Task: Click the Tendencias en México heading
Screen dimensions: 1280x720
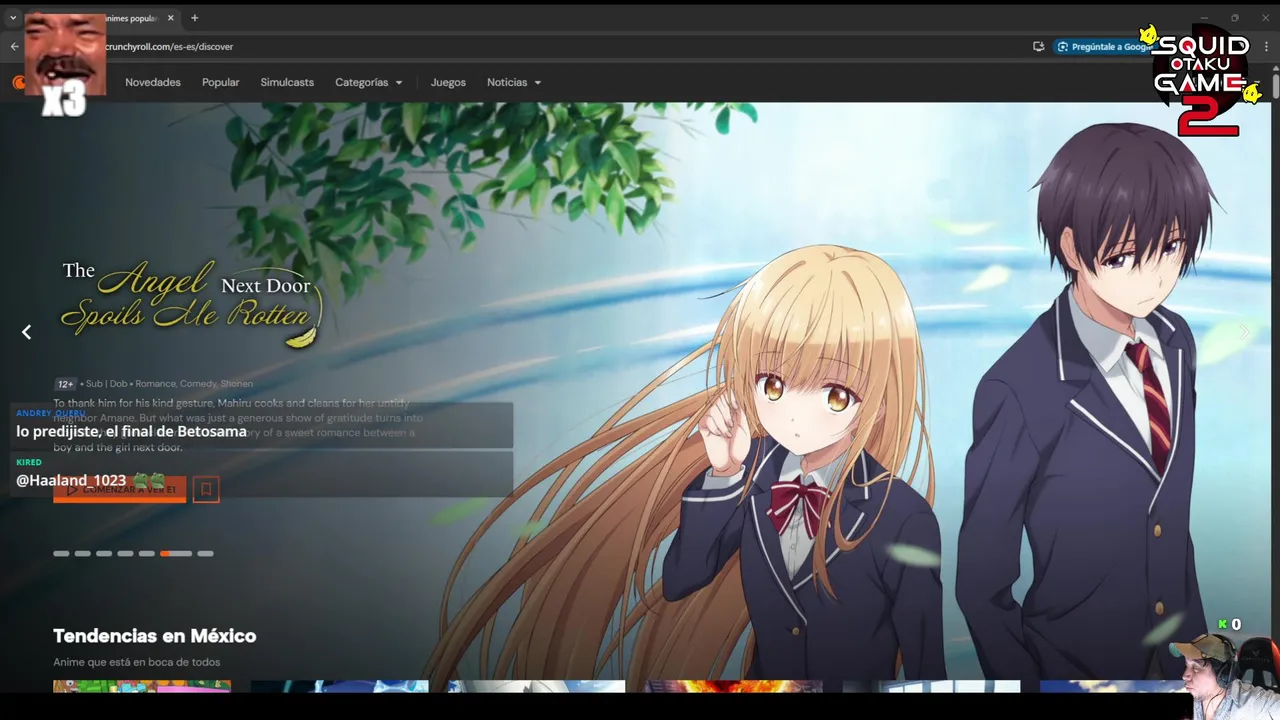Action: [154, 636]
